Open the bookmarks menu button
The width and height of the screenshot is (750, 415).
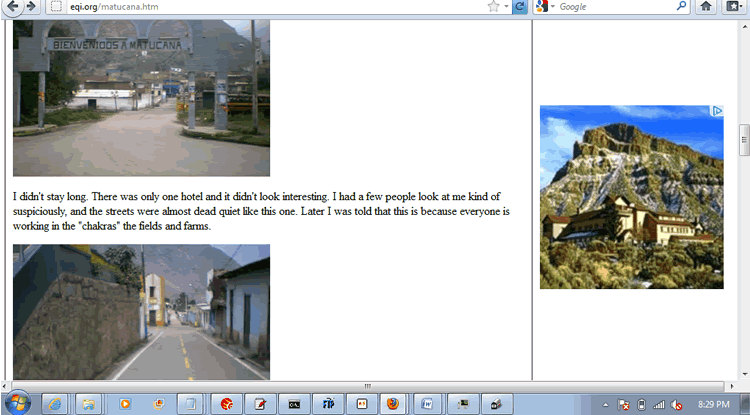click(x=733, y=6)
